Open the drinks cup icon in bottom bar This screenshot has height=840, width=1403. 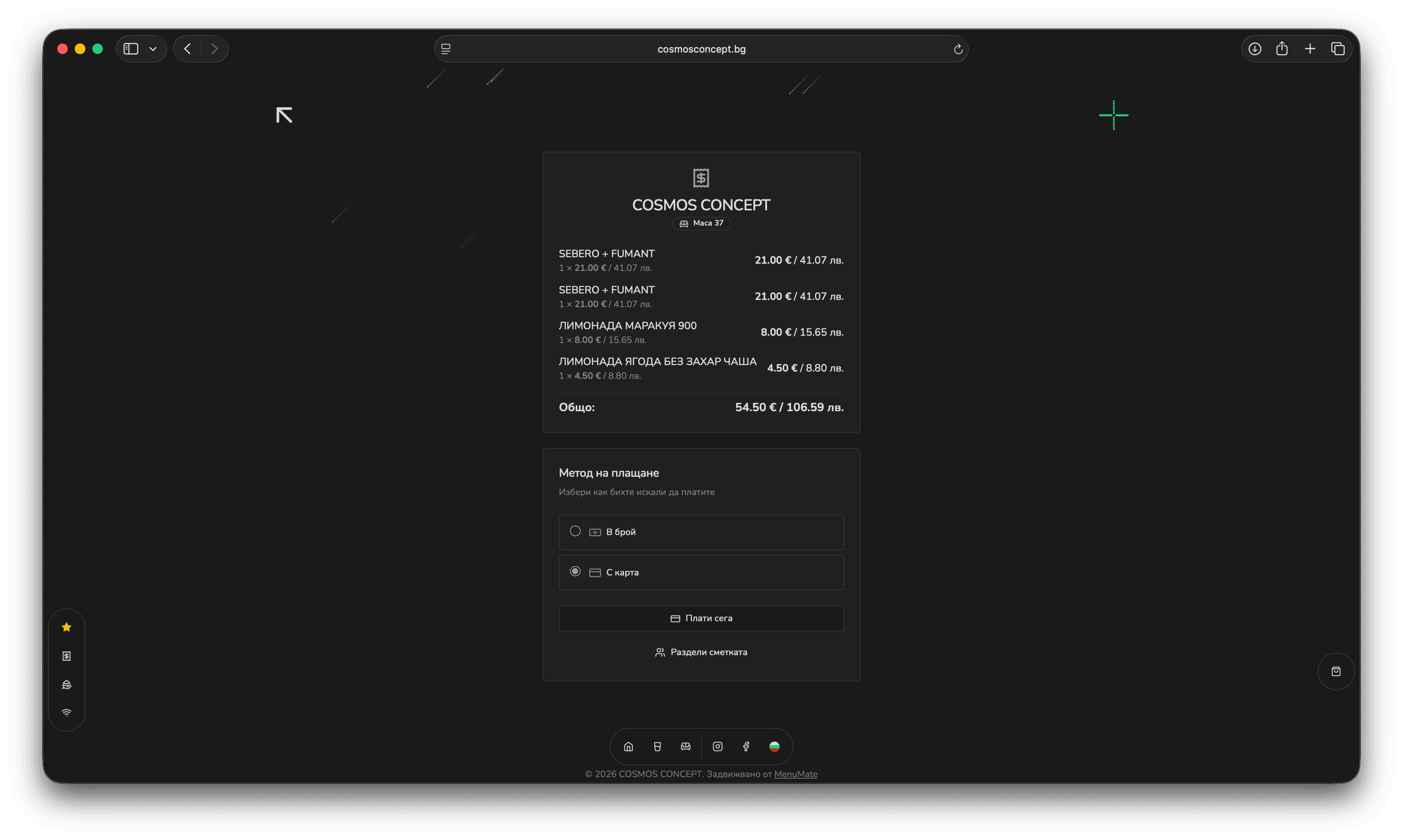click(x=657, y=747)
